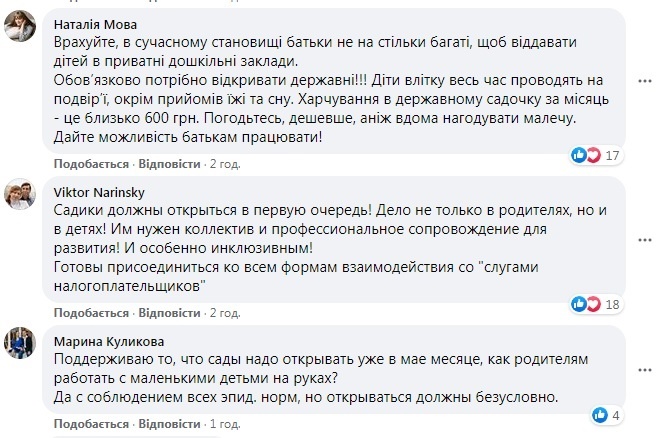
Task: View the like reaction count of 4
Action: (x=607, y=415)
